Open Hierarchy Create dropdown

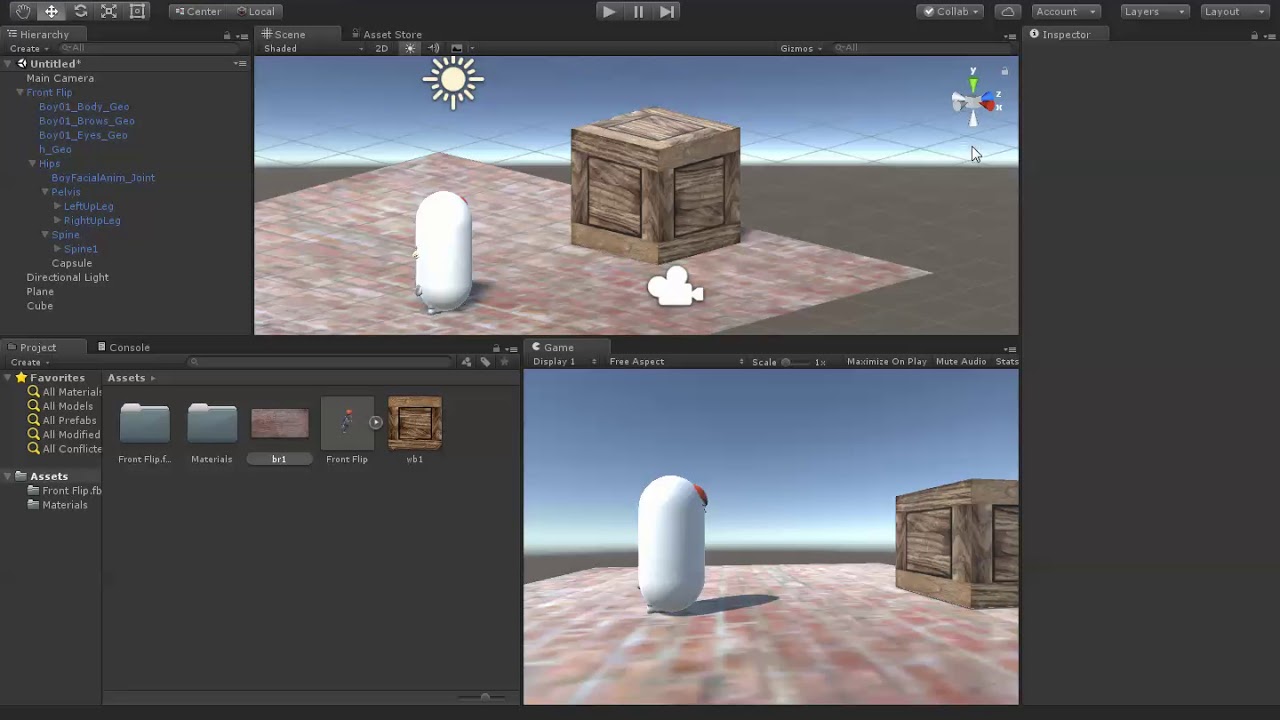point(30,48)
